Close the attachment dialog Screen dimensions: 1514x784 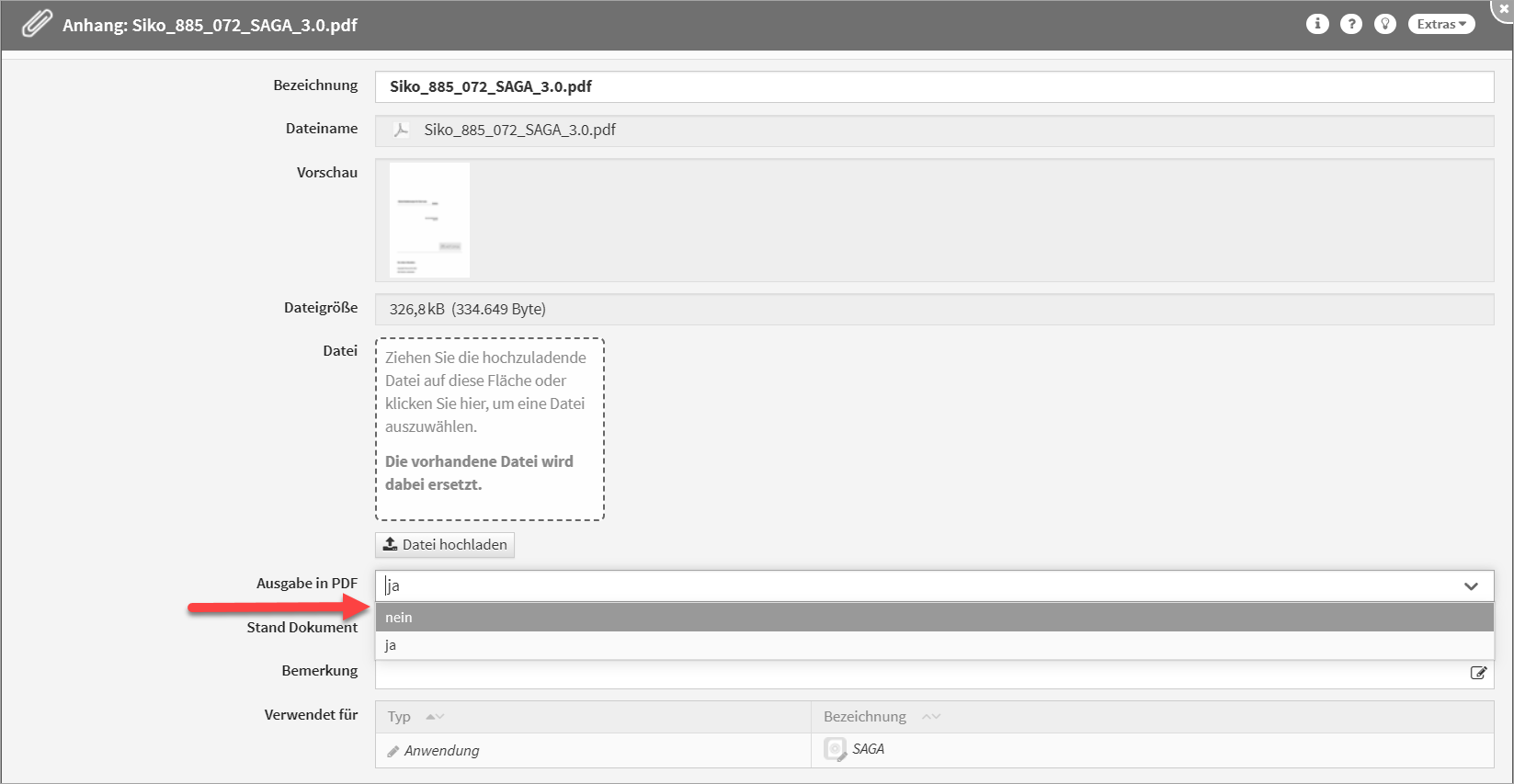coord(1504,8)
